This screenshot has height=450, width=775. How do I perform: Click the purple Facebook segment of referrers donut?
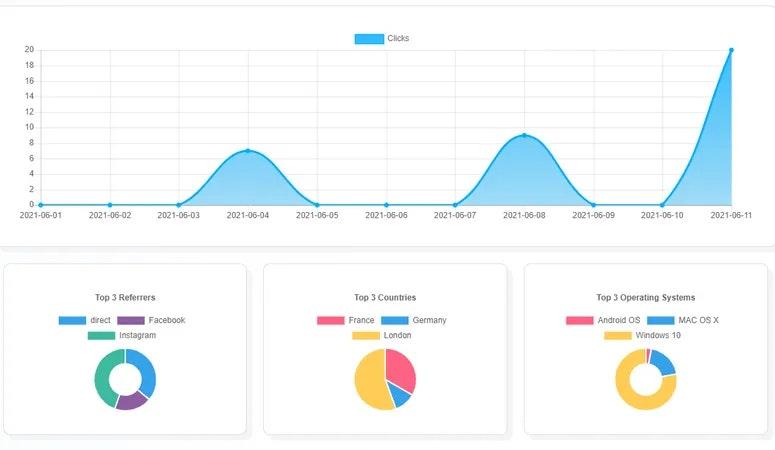point(131,401)
